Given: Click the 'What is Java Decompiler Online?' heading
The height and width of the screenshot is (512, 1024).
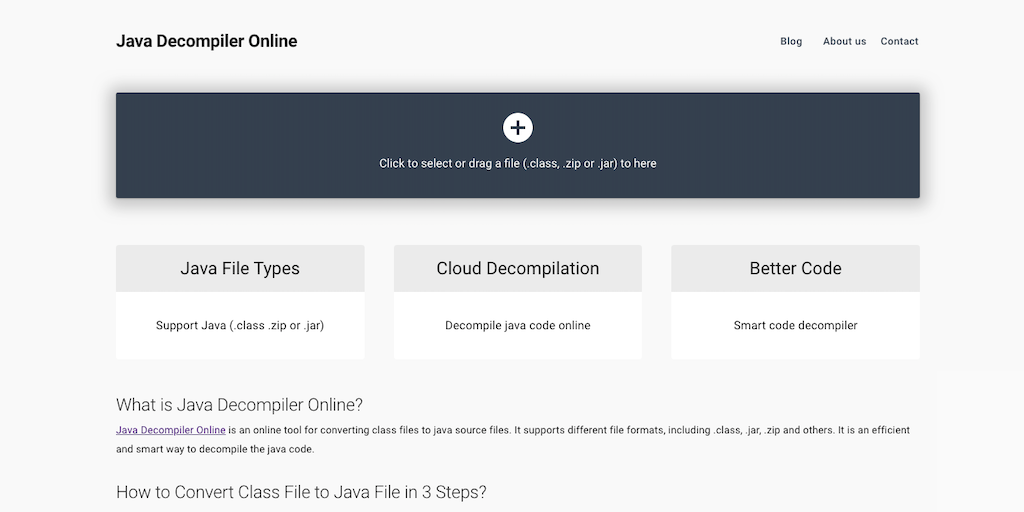Looking at the screenshot, I should pos(239,405).
